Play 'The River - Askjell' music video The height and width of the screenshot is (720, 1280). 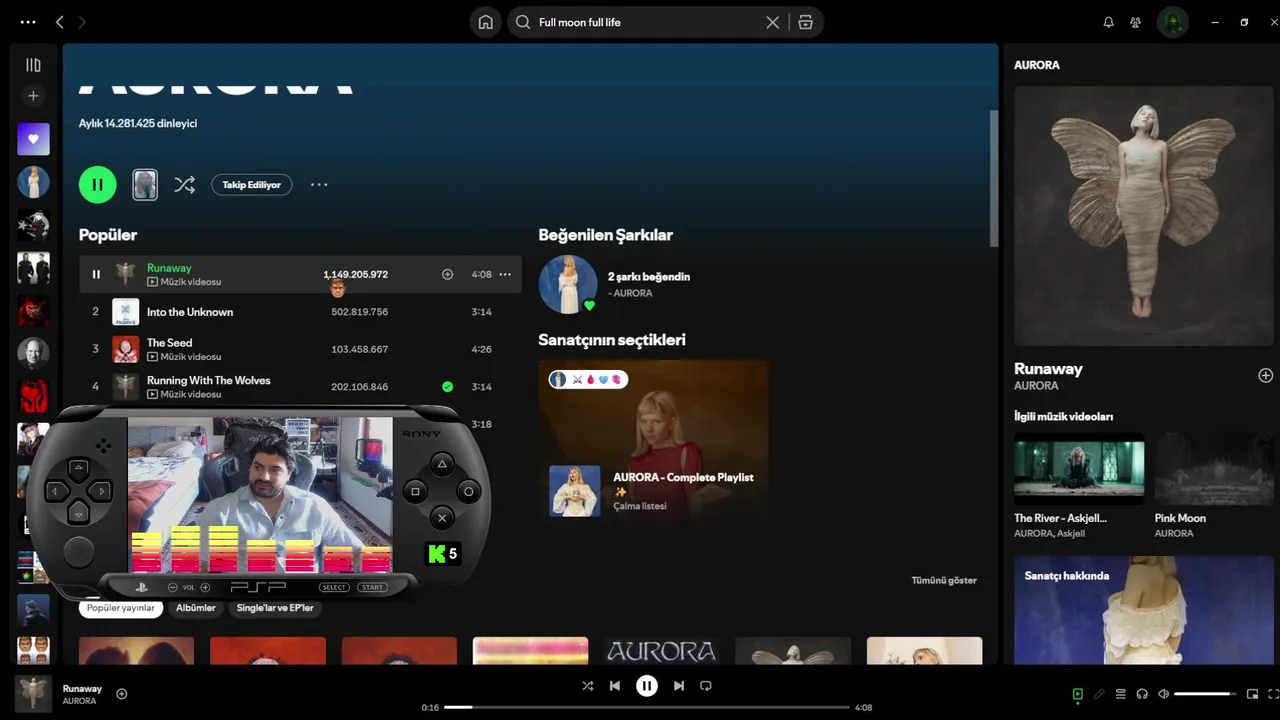(1079, 468)
